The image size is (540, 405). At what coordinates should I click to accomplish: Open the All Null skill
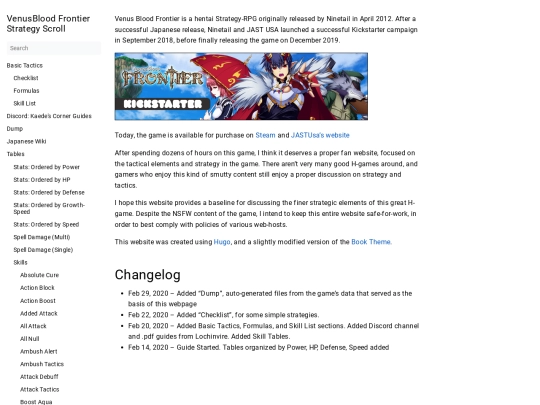click(x=30, y=339)
